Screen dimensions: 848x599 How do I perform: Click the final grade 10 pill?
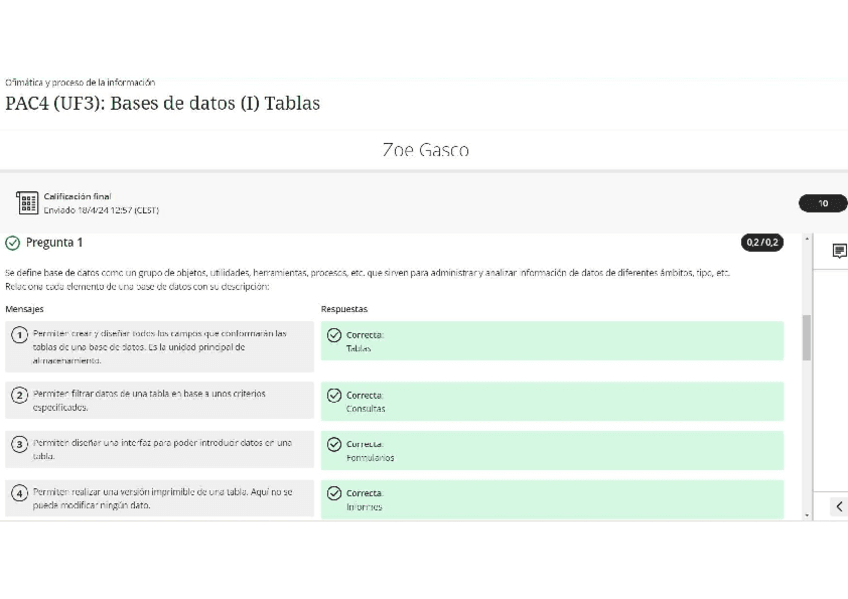(x=822, y=204)
